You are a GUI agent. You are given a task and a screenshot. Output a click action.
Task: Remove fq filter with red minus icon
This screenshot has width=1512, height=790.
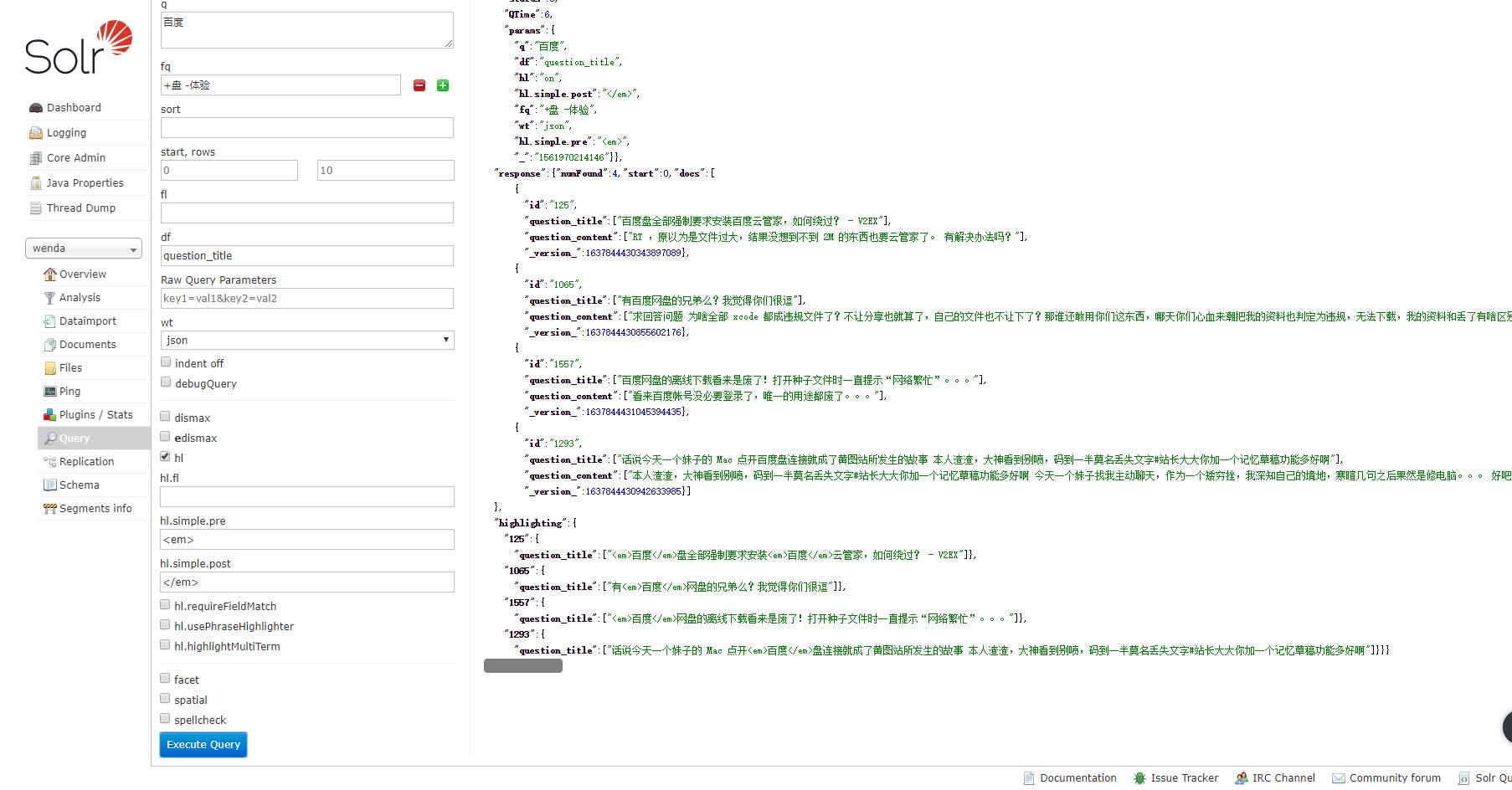(x=419, y=85)
